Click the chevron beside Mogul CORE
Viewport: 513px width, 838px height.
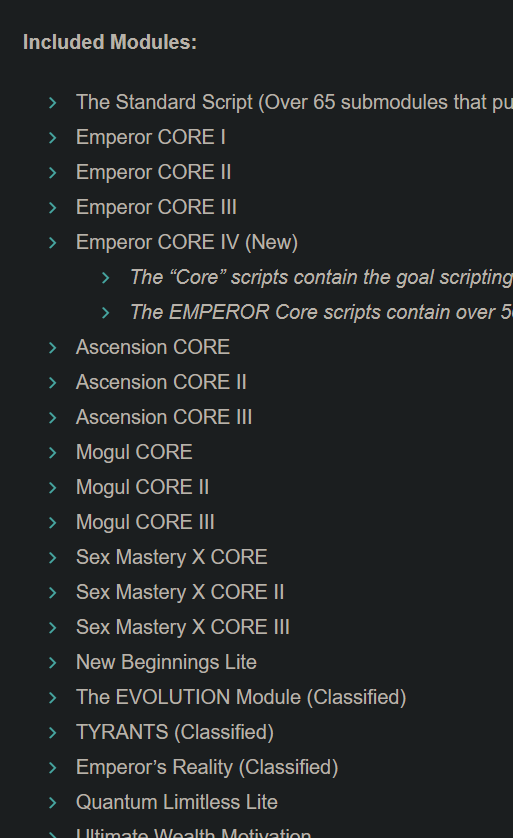click(52, 453)
